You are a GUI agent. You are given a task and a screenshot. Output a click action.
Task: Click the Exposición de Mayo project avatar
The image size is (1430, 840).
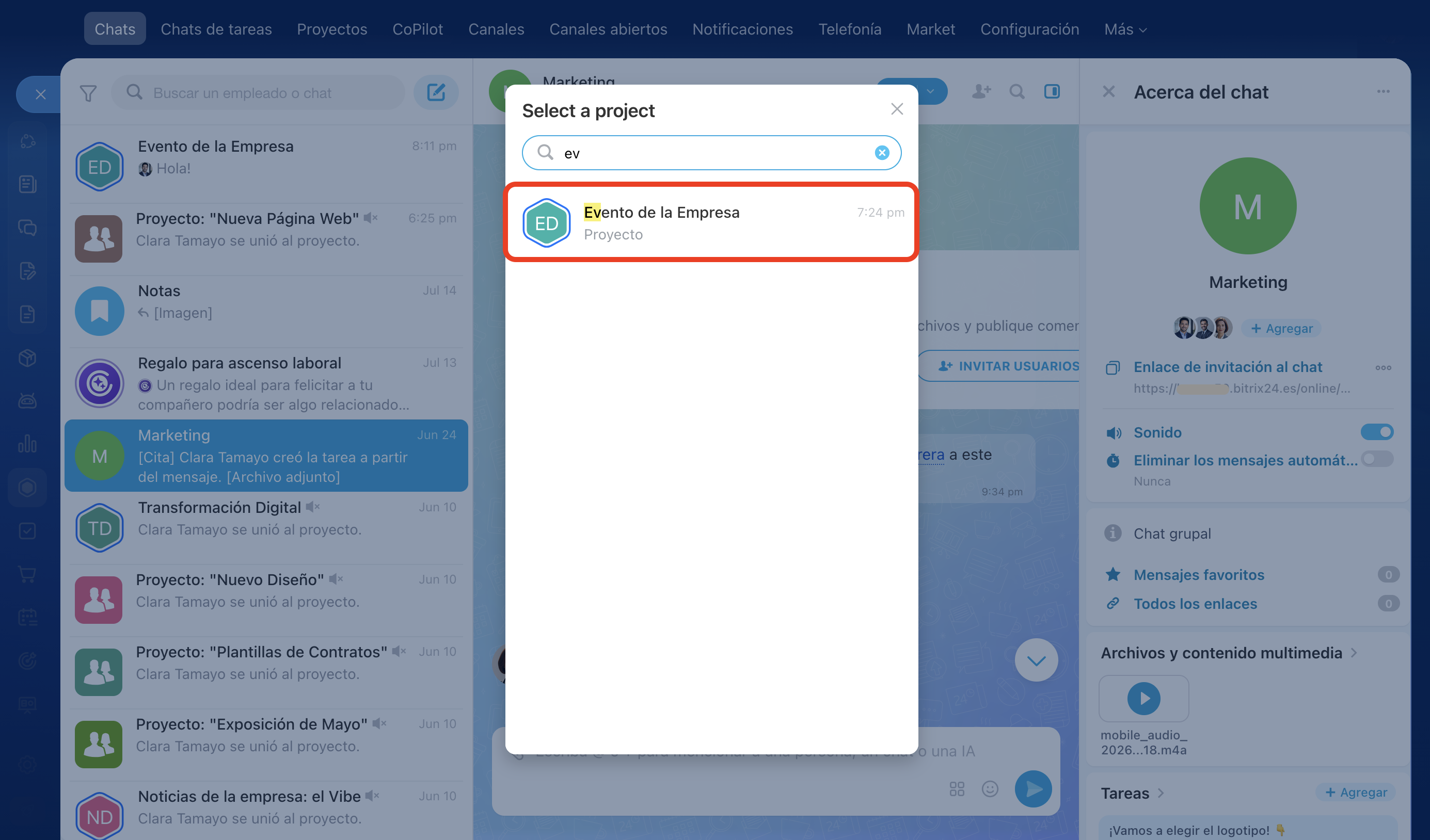(98, 744)
